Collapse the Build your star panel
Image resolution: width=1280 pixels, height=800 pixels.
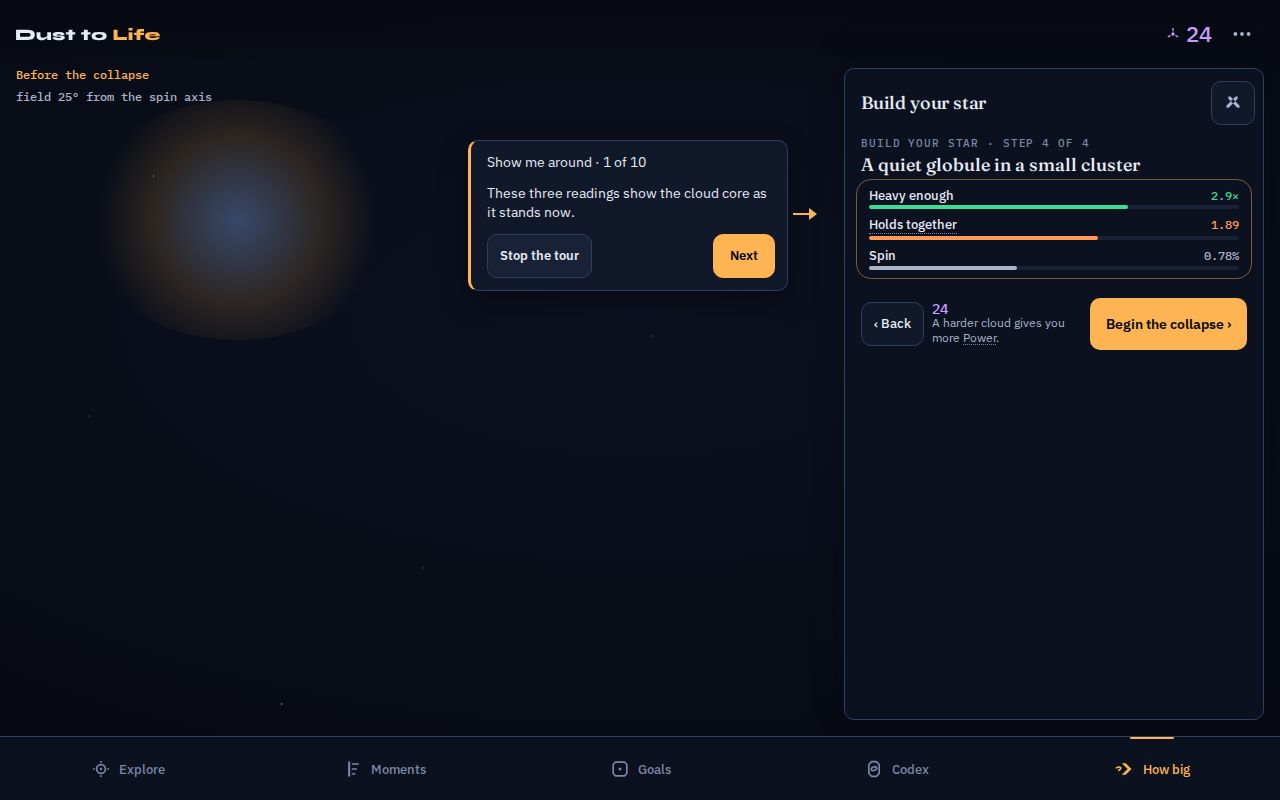point(1233,103)
